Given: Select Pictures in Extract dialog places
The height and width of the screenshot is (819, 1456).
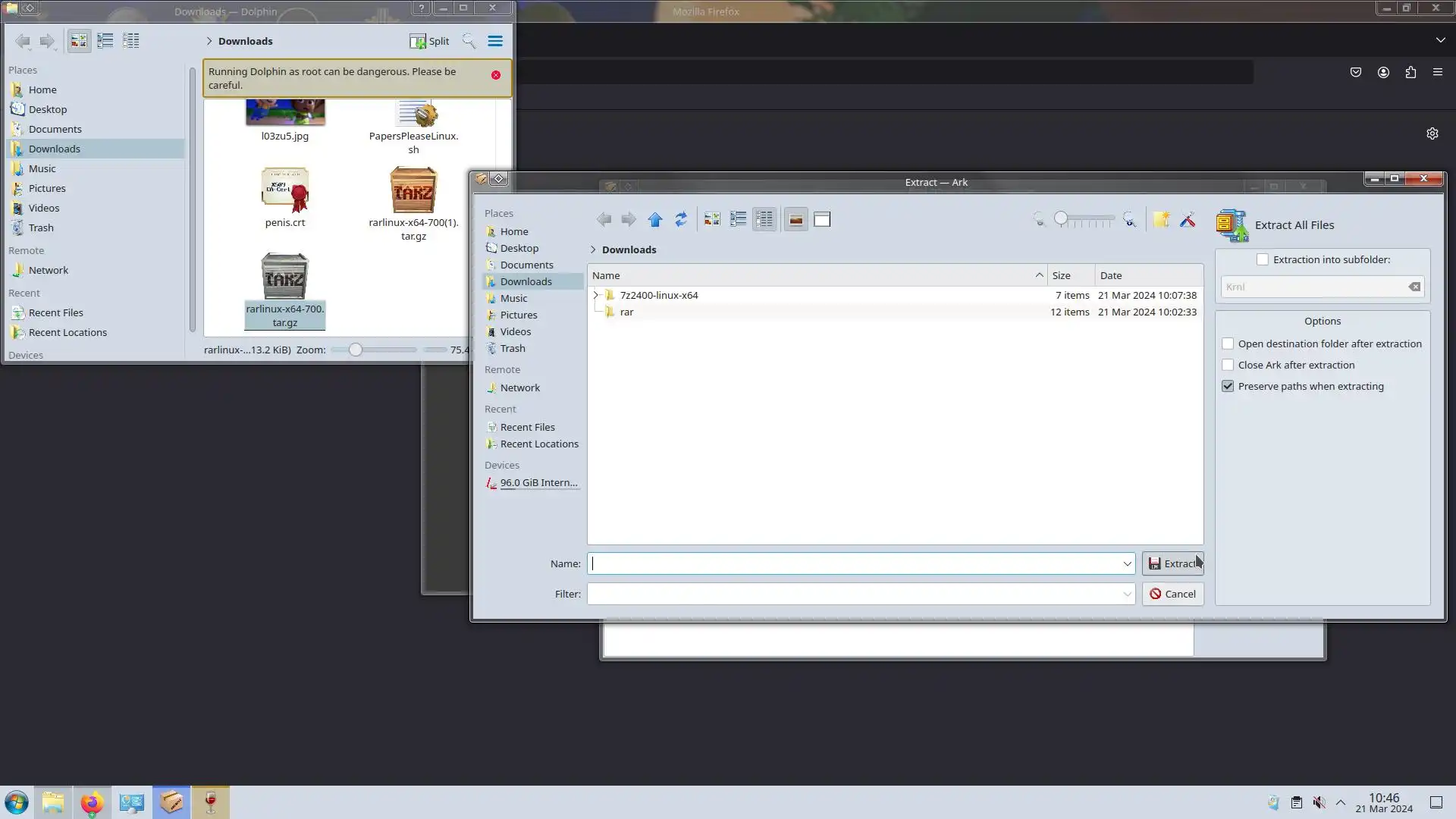Looking at the screenshot, I should click(x=519, y=315).
